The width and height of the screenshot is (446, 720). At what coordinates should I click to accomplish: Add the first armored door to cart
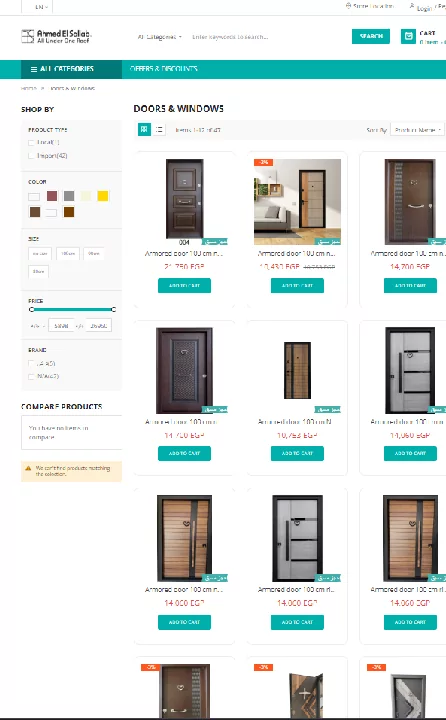click(x=184, y=286)
